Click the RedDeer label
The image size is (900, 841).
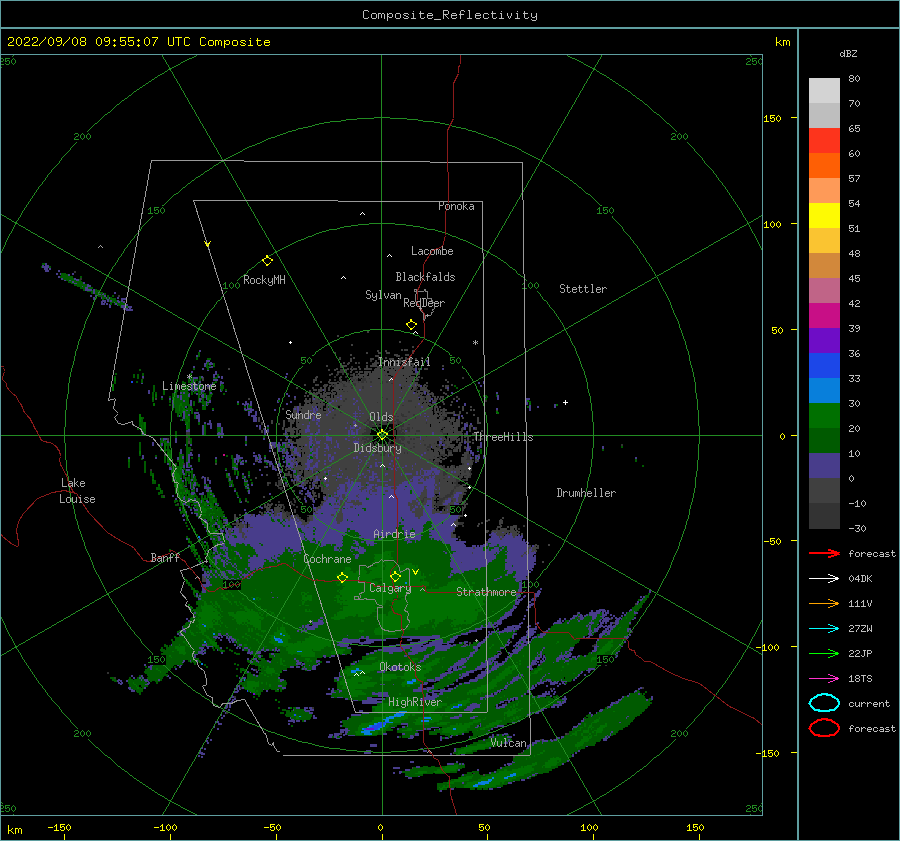[x=424, y=303]
